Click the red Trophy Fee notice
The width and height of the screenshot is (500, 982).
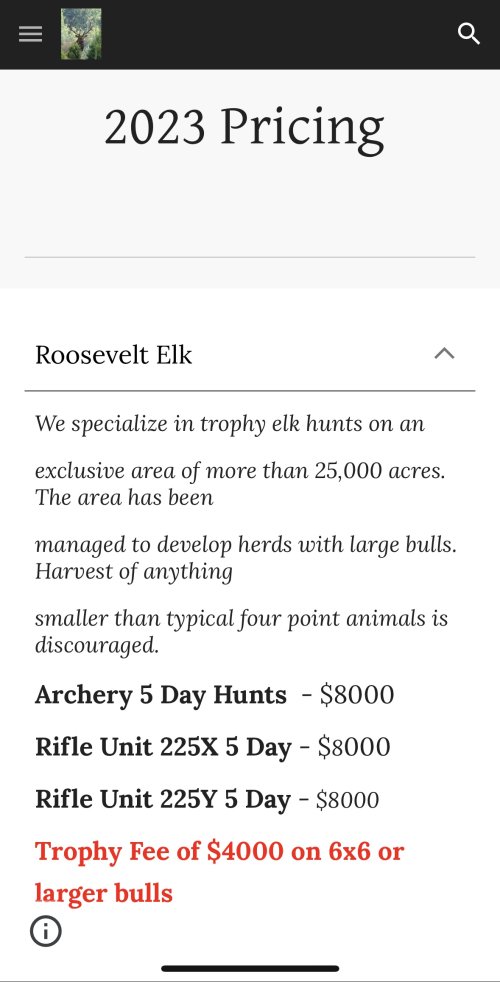coord(219,872)
